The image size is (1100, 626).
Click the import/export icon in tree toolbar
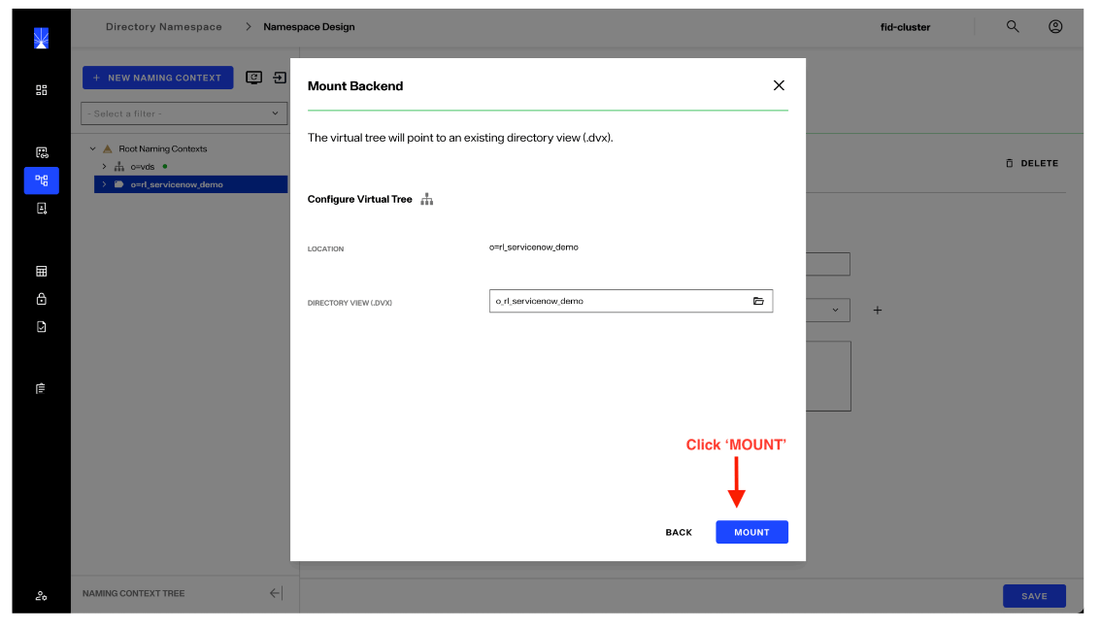(280, 78)
